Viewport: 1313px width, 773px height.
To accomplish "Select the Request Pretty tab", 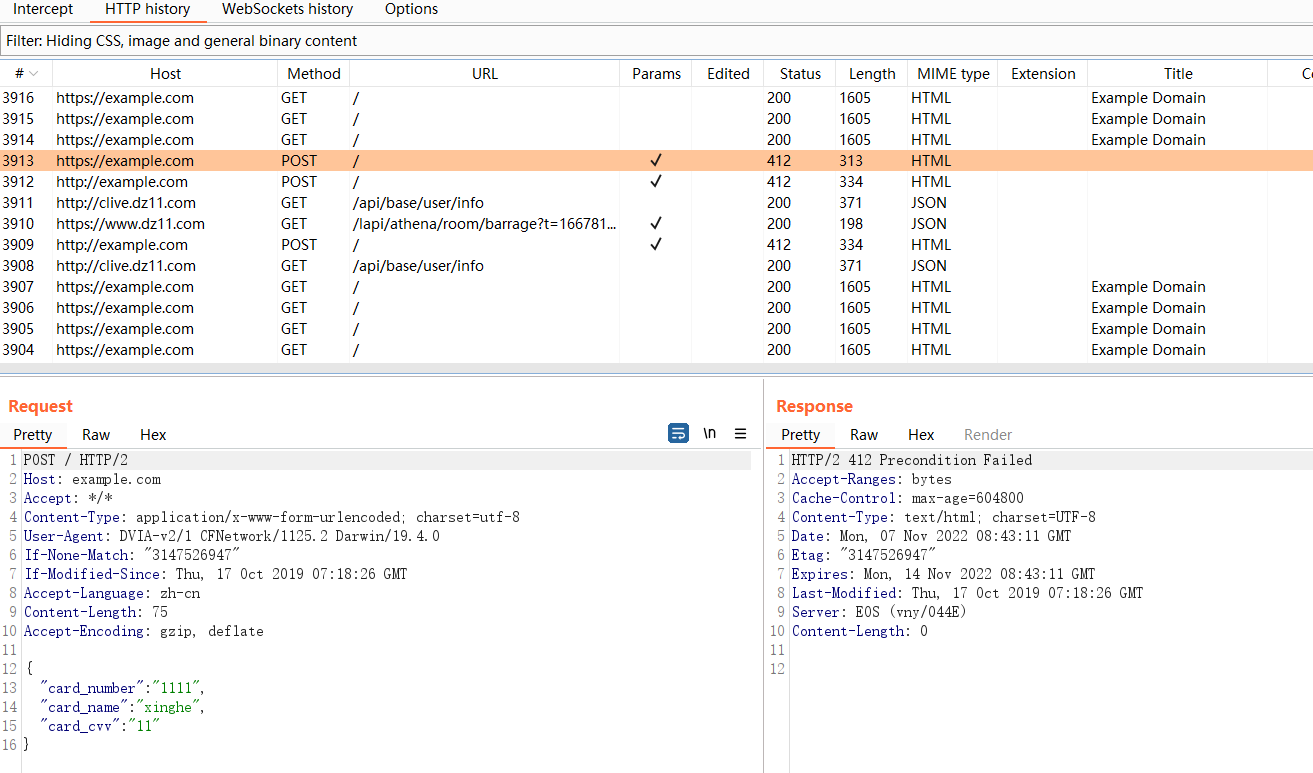I will (33, 434).
